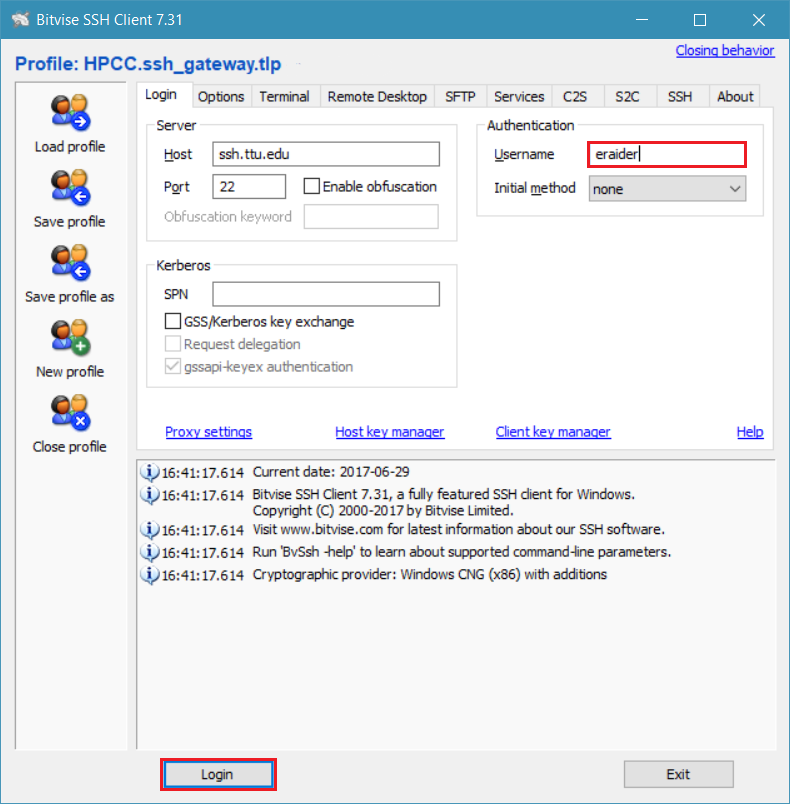Screen dimensions: 790x804
Task: Click log line about BvSsh -help
Action: point(461,552)
